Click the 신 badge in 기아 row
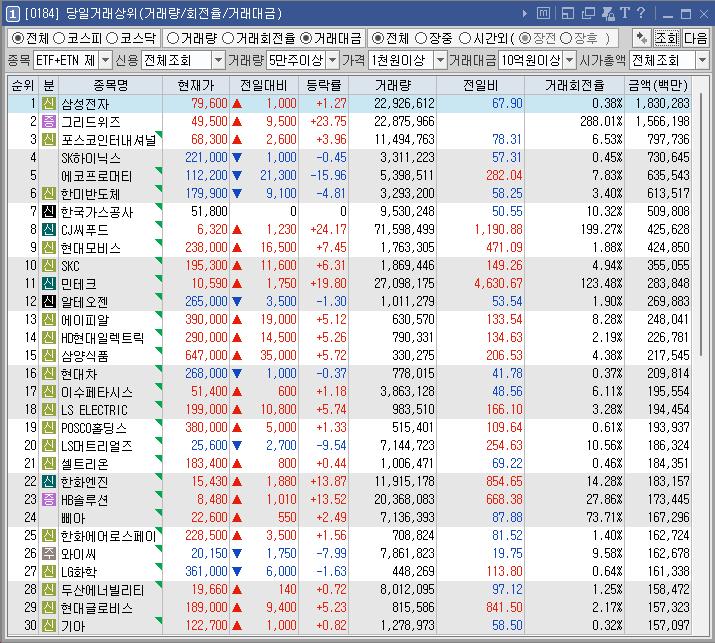Viewport: 715px width, 643px height. pyautogui.click(x=49, y=625)
